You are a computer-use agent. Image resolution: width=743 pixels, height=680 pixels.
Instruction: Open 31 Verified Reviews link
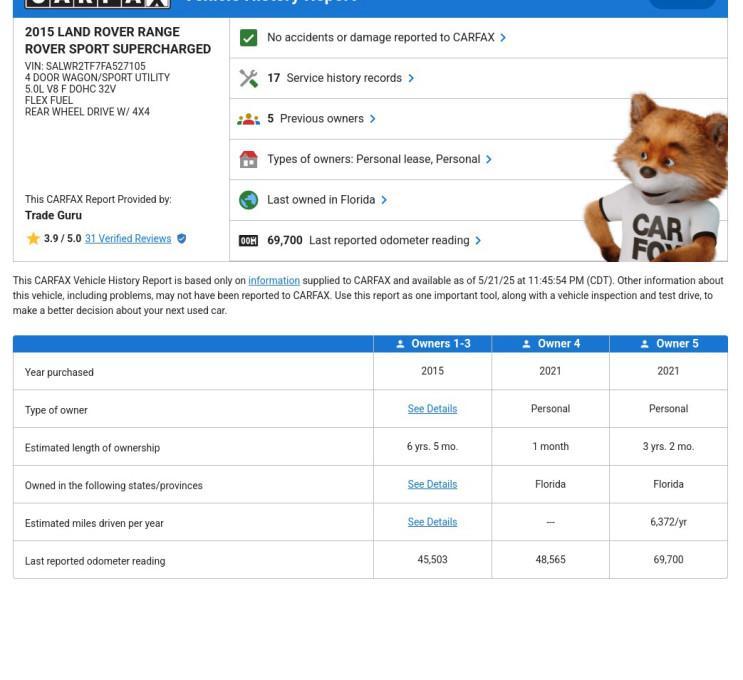pyautogui.click(x=128, y=238)
